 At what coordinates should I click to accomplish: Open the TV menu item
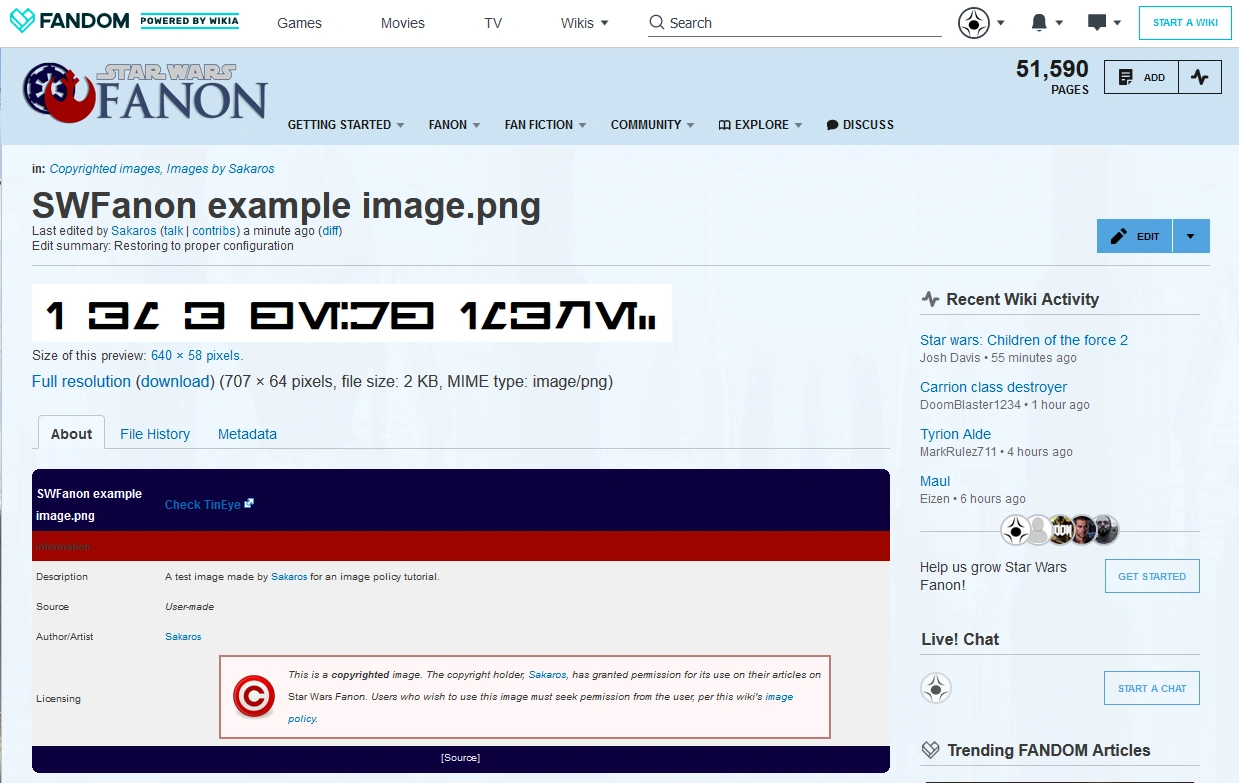[x=493, y=23]
